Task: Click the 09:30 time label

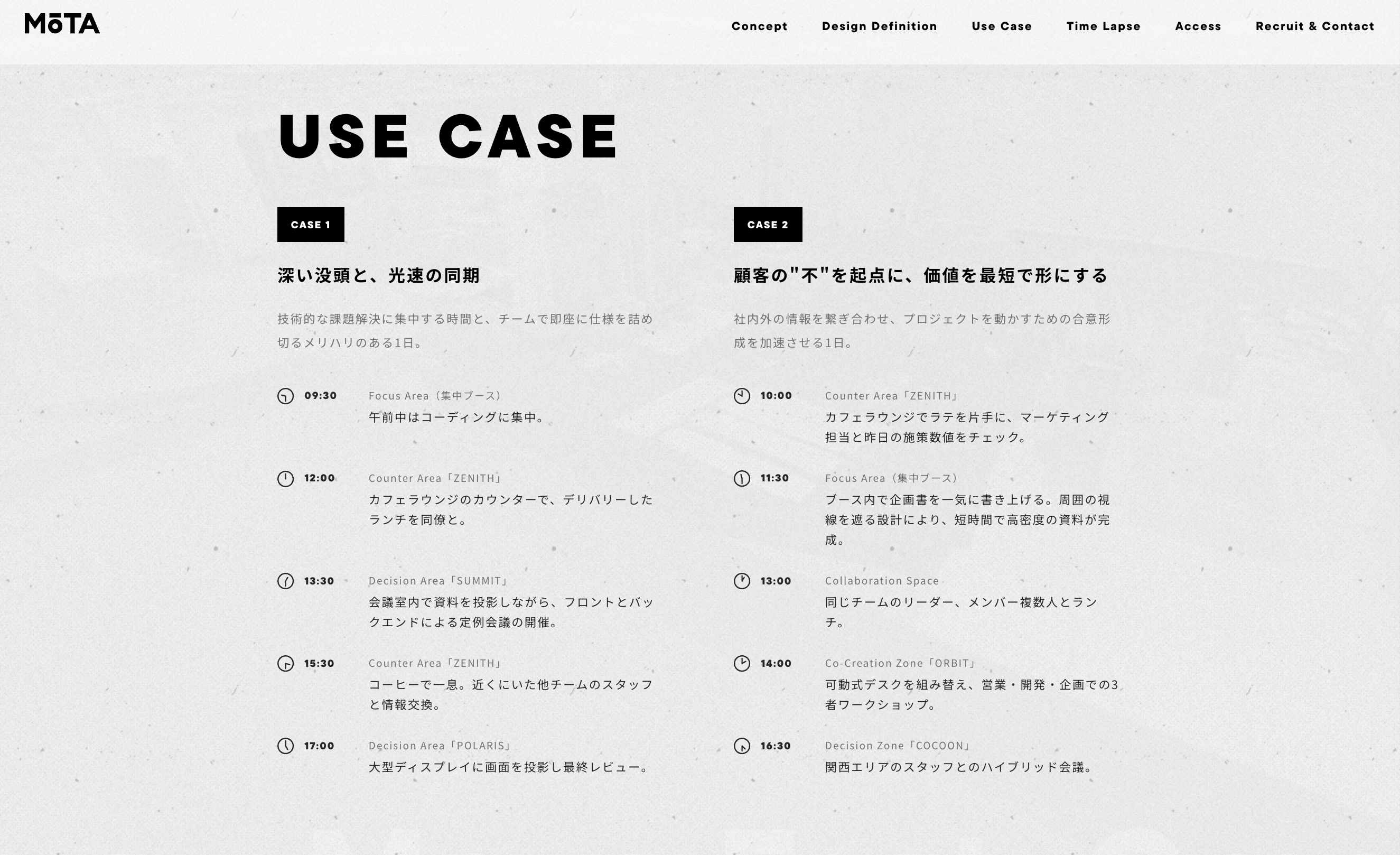Action: [321, 396]
